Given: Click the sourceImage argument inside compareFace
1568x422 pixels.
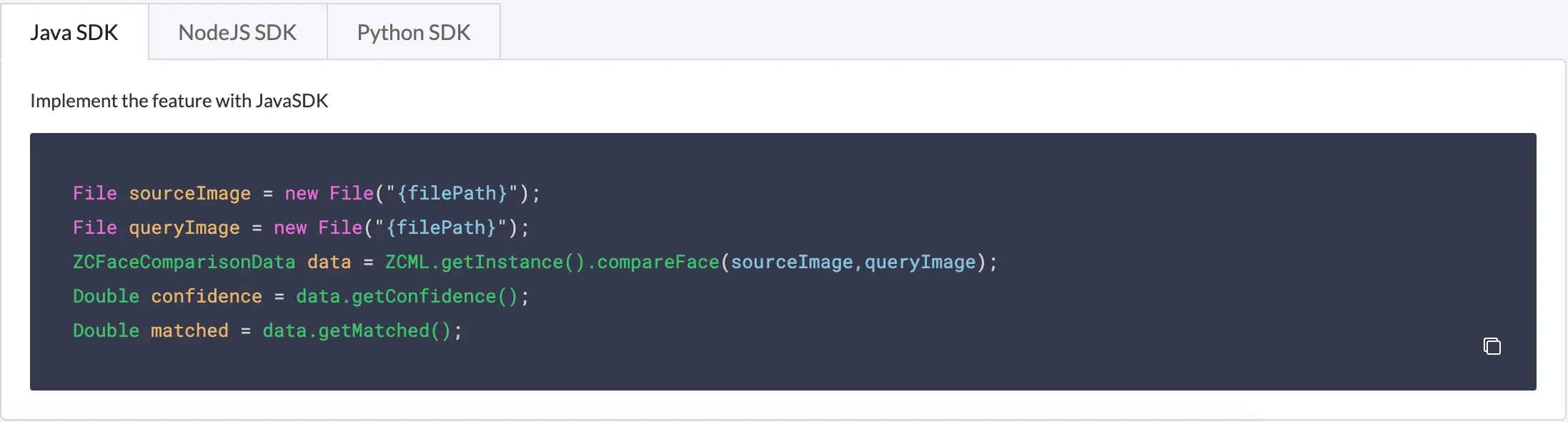Looking at the screenshot, I should click(792, 262).
